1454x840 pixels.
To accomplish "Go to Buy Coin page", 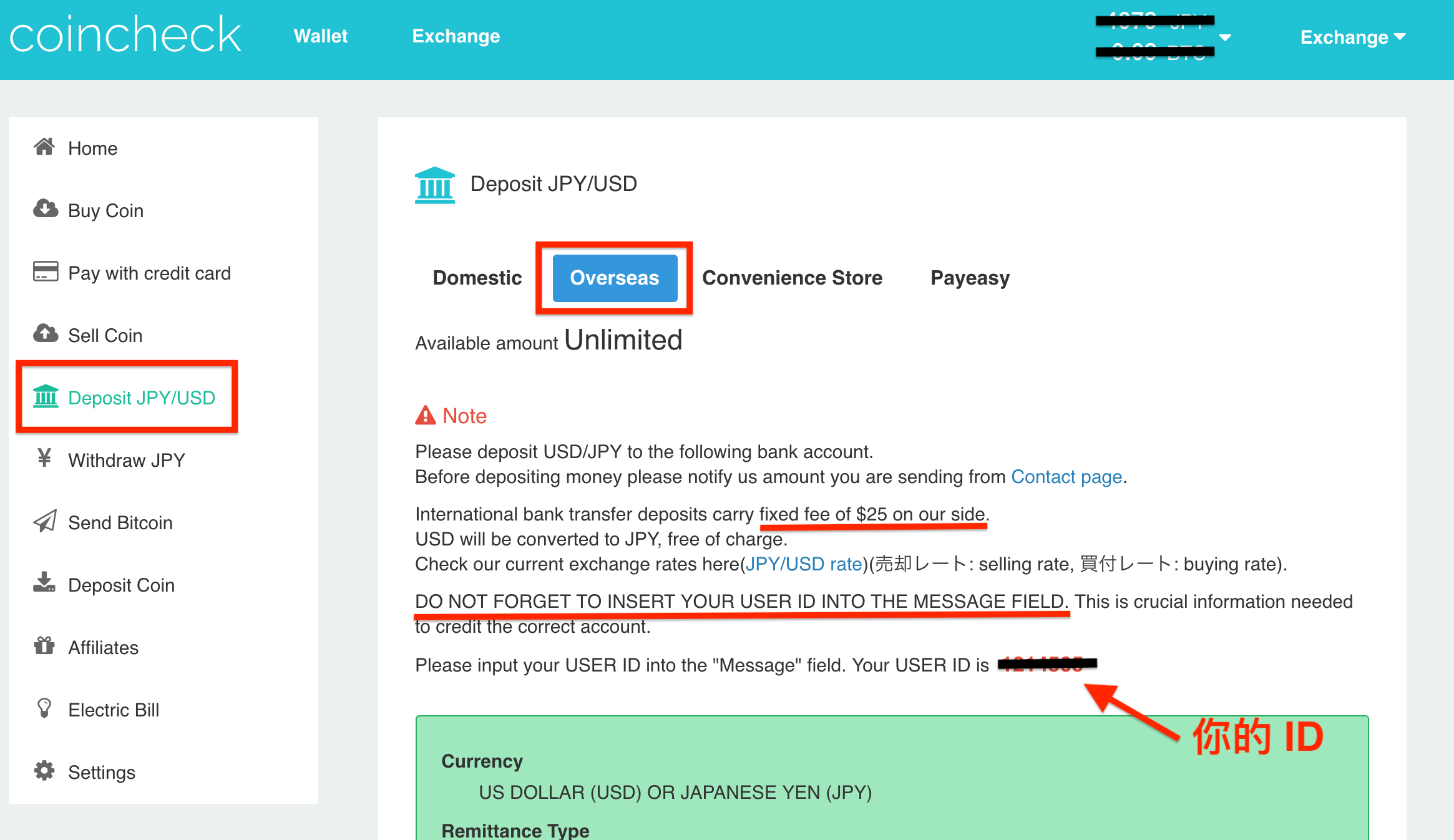I will [x=105, y=210].
